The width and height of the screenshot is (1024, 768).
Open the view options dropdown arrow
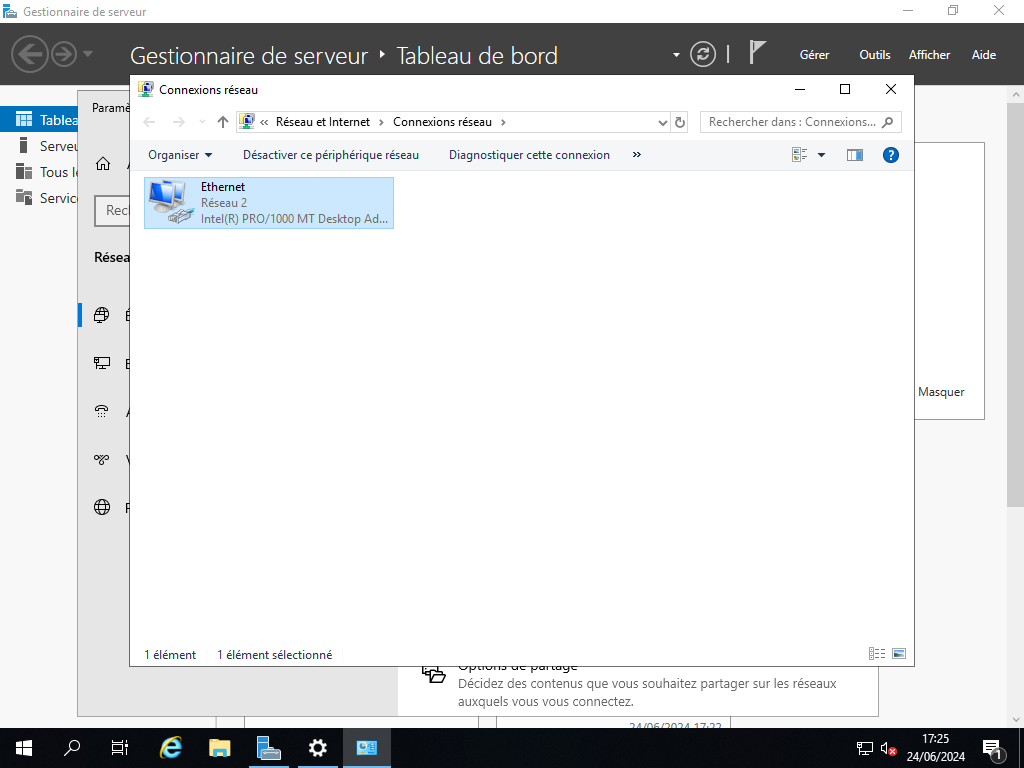(821, 155)
